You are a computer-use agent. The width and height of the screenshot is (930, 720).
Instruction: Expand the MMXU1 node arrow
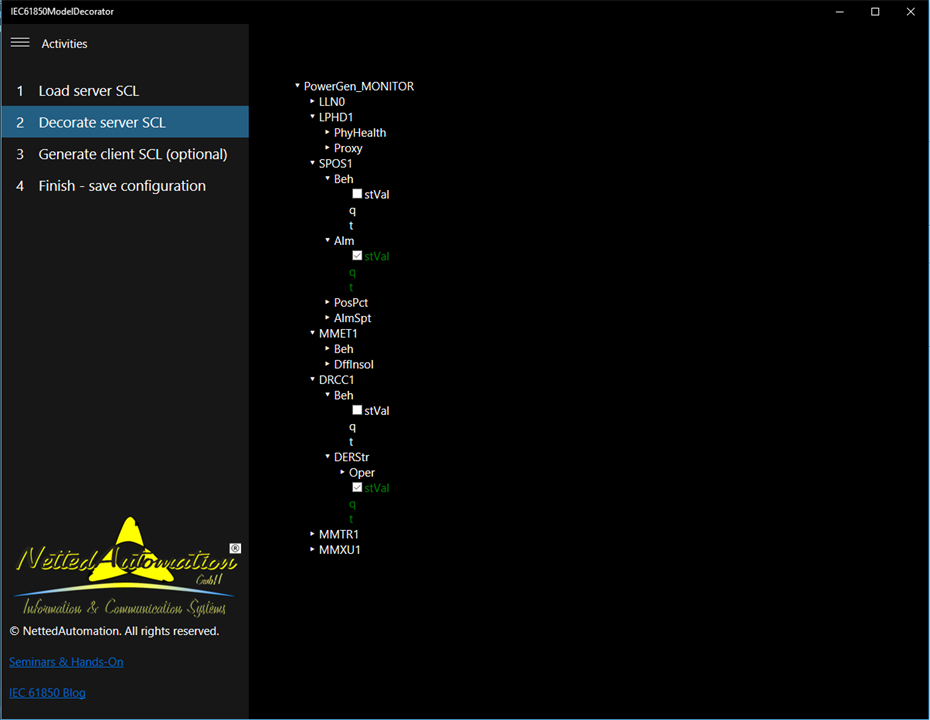click(312, 550)
